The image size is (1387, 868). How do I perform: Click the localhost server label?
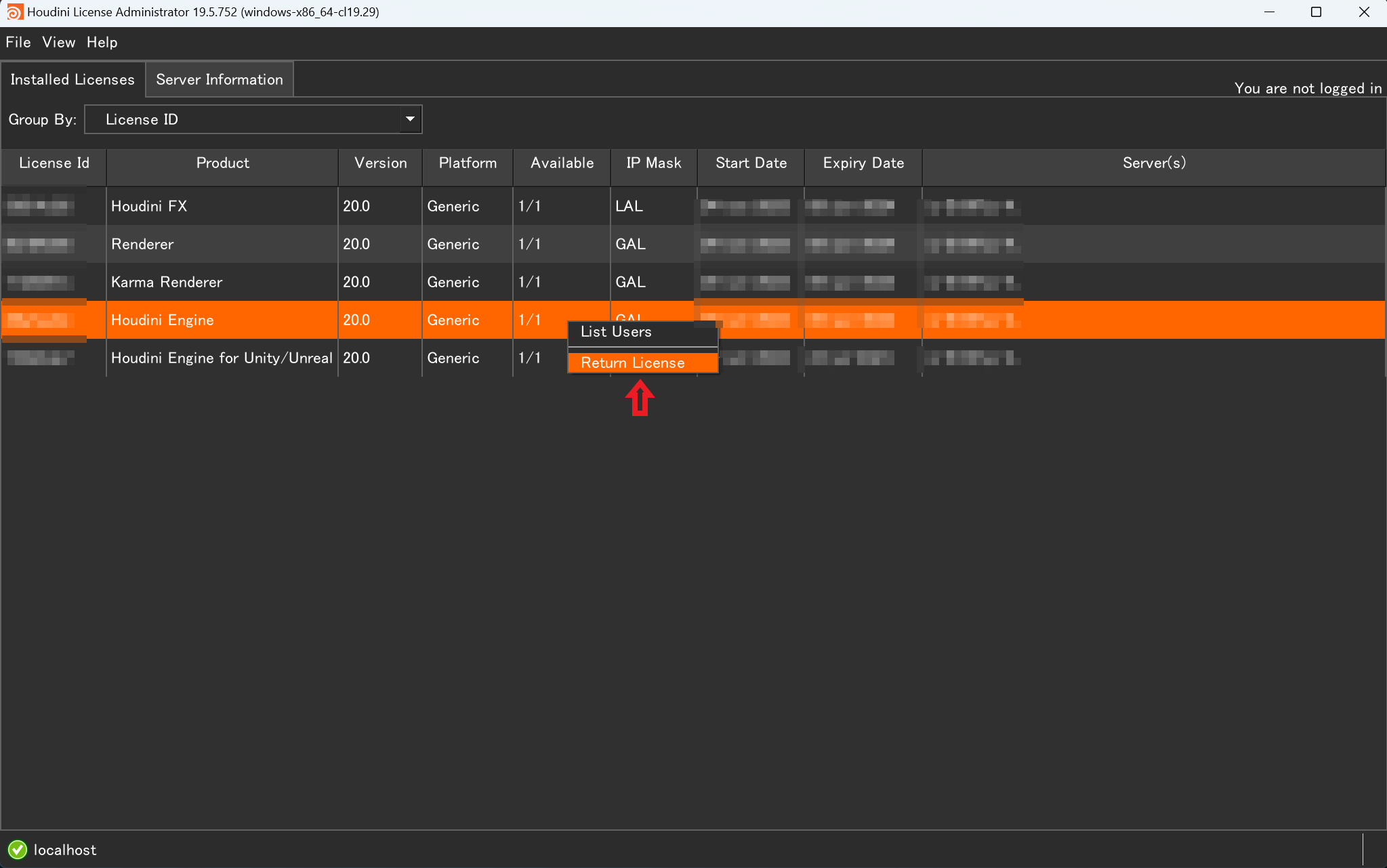[65, 850]
